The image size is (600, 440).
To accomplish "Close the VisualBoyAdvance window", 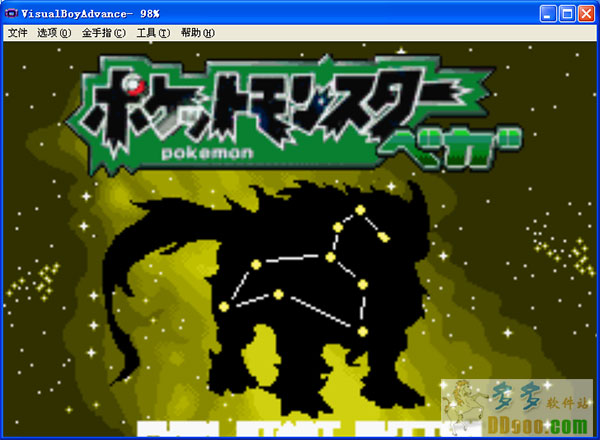I will tap(586, 14).
